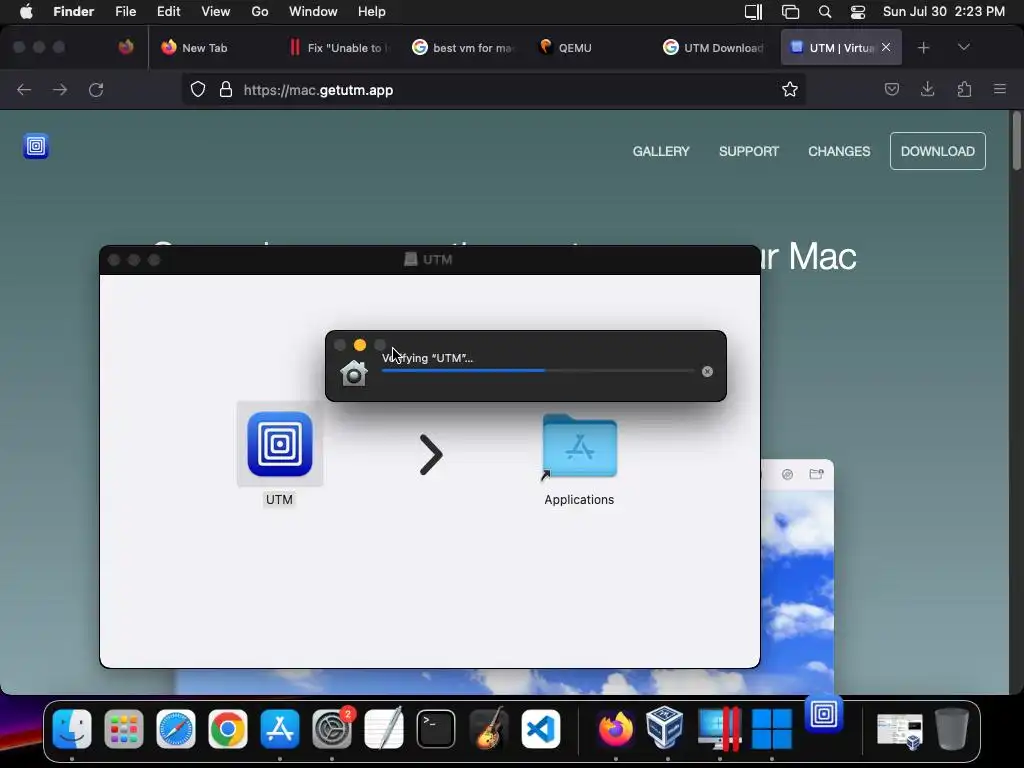Open the CHANGES page link
Screen dimensions: 1024x768
pyautogui.click(x=839, y=151)
